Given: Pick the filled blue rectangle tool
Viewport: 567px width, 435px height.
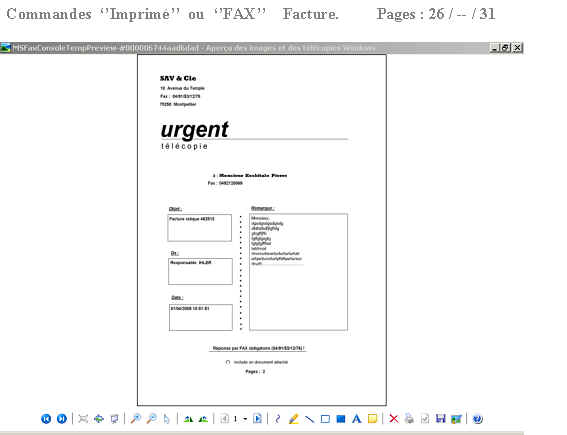Looking at the screenshot, I should (341, 419).
